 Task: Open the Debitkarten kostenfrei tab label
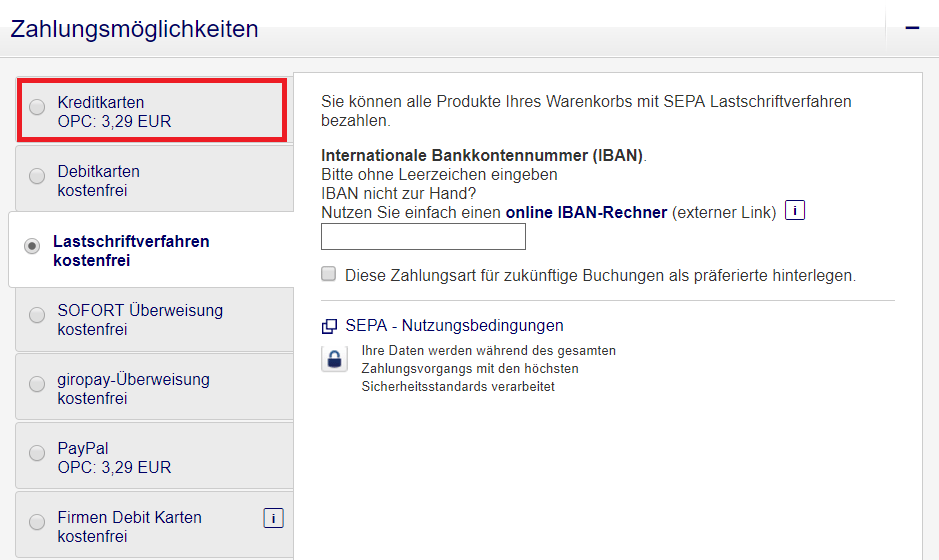[x=98, y=181]
